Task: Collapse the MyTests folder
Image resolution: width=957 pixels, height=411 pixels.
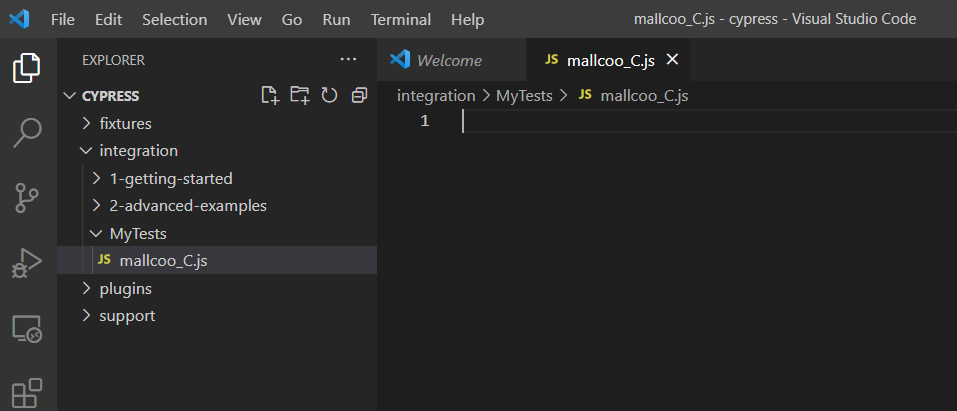Action: (x=137, y=233)
